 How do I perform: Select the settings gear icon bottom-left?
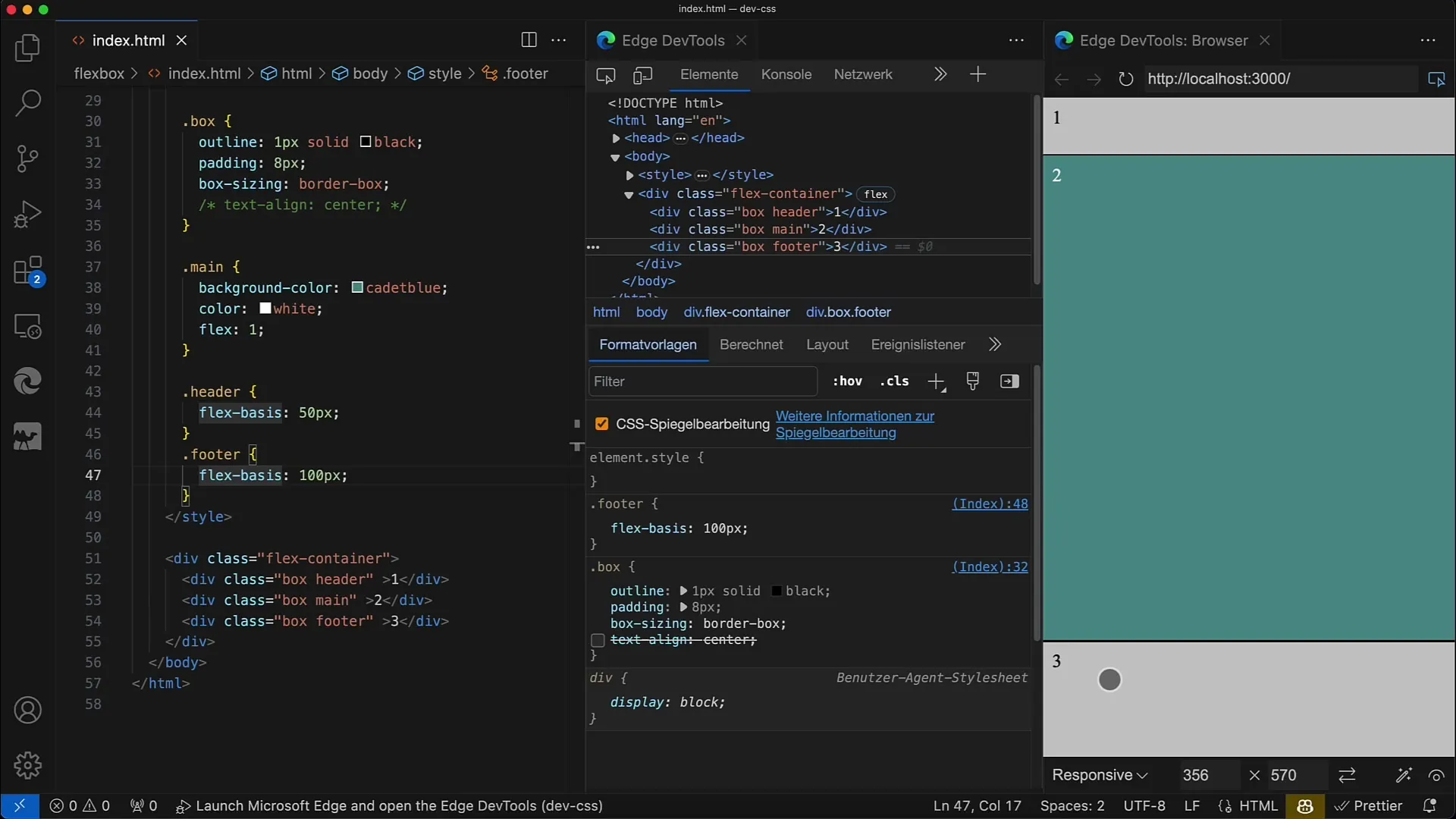pyautogui.click(x=27, y=764)
